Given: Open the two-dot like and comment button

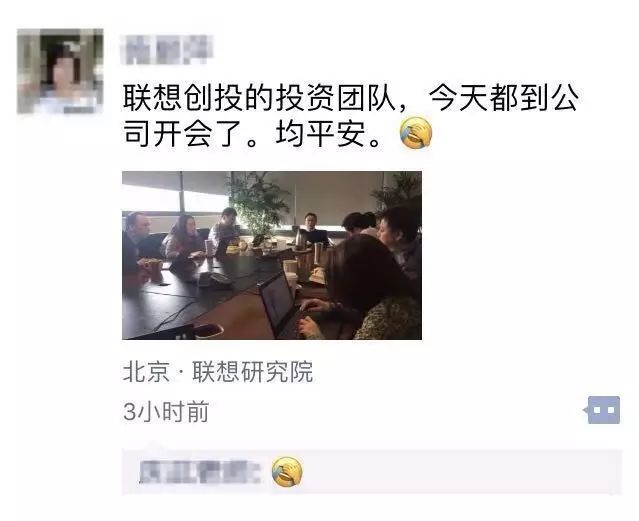Looking at the screenshot, I should pos(604,410).
